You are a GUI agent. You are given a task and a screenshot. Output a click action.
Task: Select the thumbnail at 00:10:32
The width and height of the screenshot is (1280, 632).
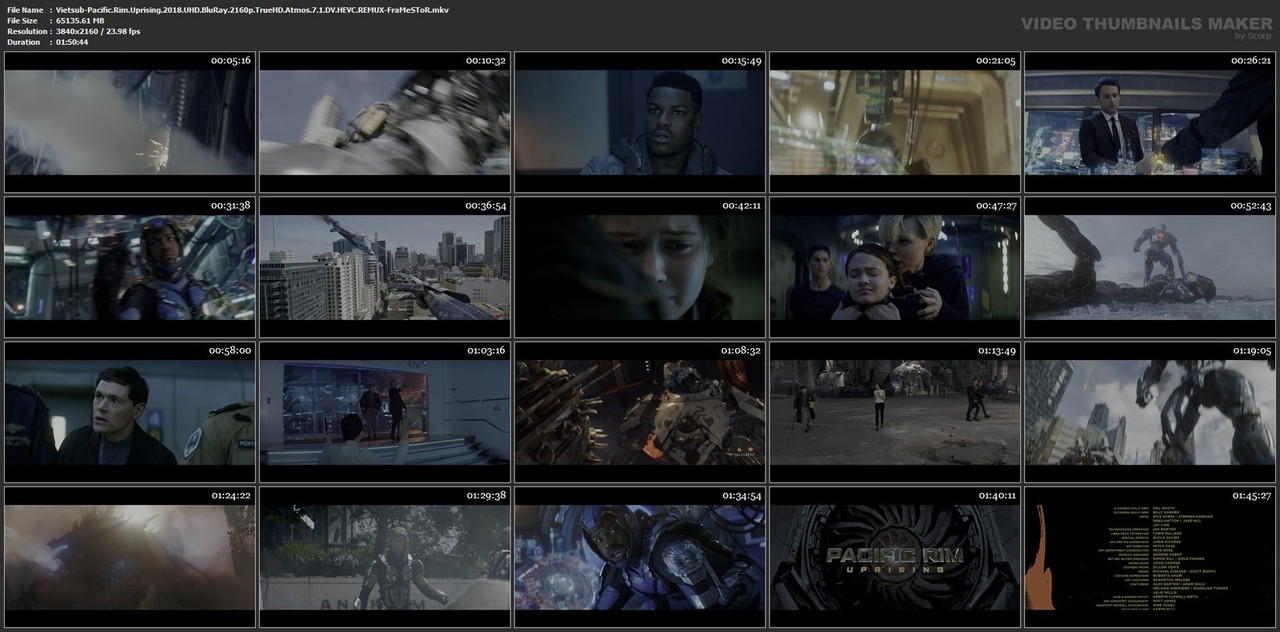click(x=385, y=120)
